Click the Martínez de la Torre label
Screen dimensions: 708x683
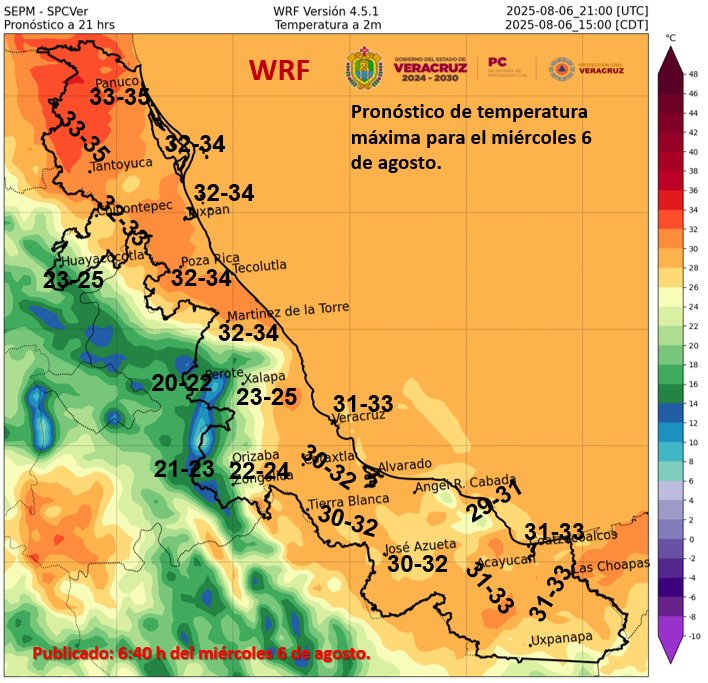289,310
